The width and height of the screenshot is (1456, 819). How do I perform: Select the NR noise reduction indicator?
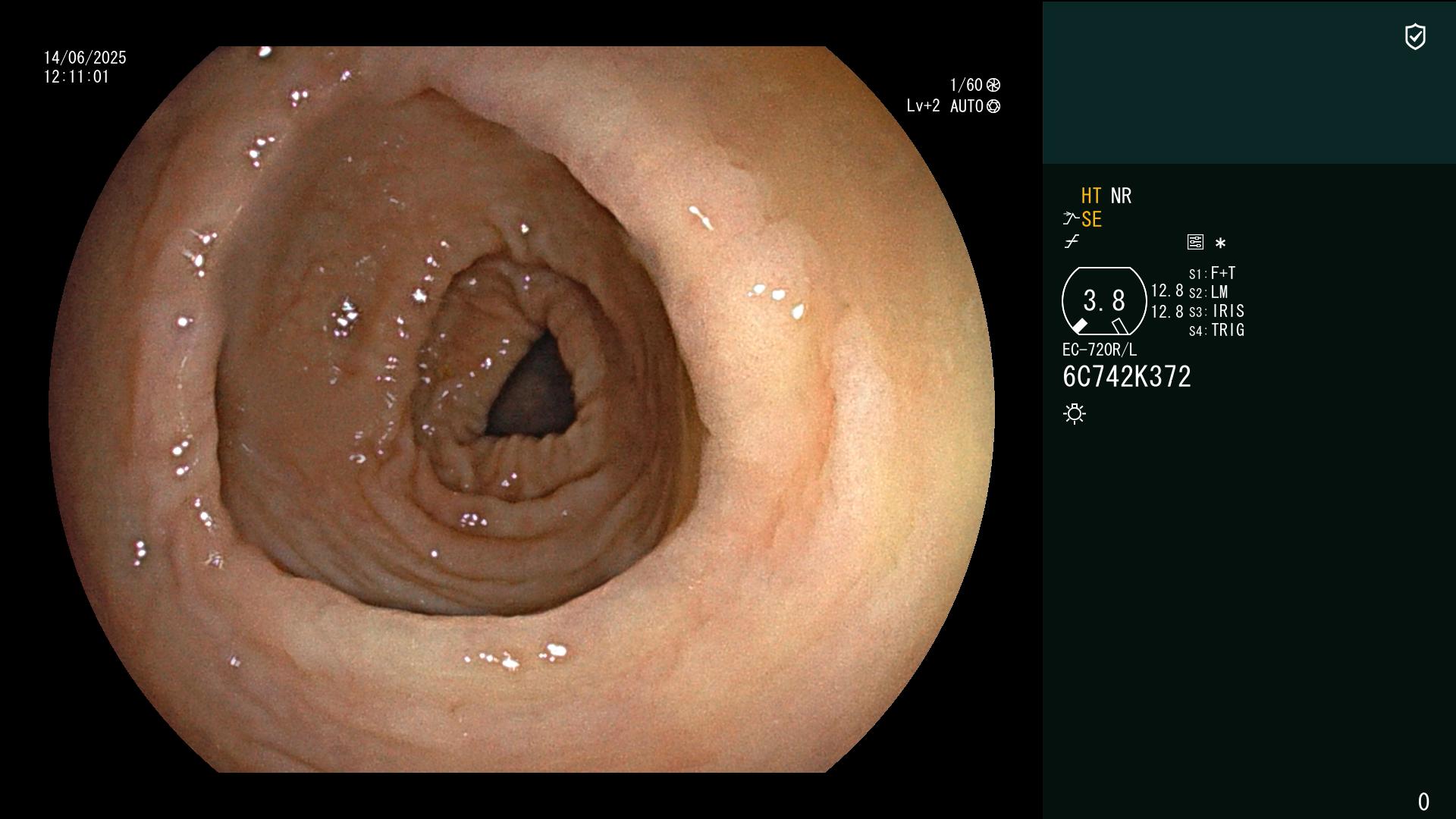click(1121, 196)
